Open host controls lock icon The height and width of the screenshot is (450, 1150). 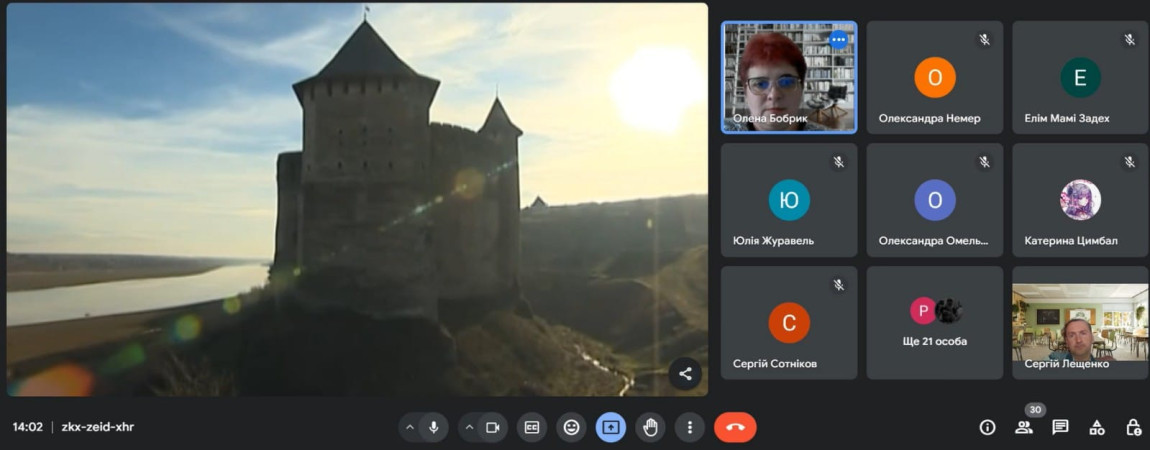click(1133, 427)
